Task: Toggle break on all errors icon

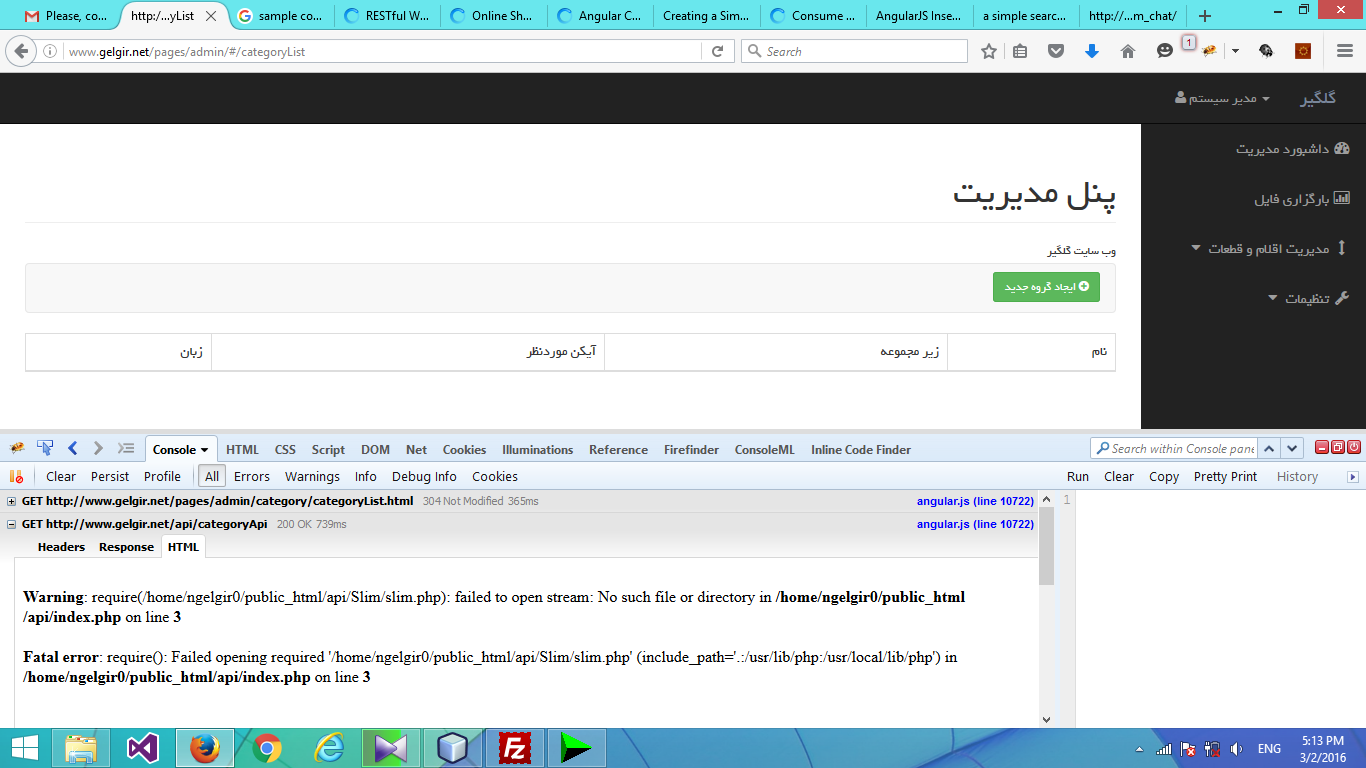Action: click(x=16, y=477)
